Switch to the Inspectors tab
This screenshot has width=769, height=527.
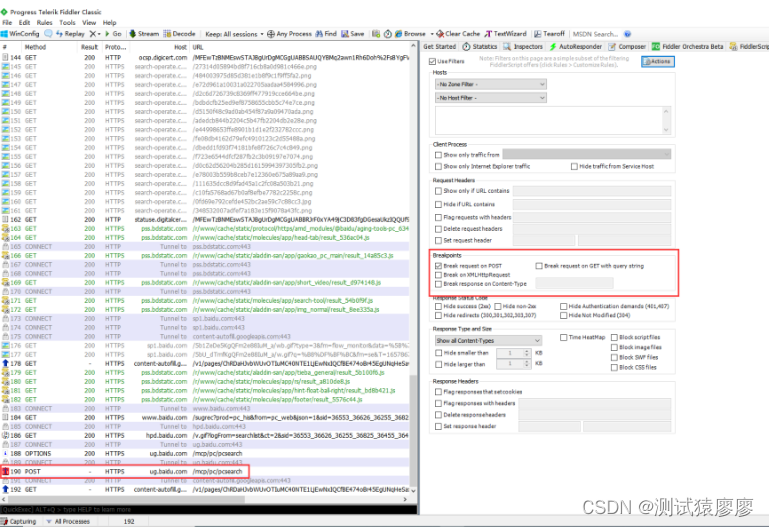click(523, 47)
